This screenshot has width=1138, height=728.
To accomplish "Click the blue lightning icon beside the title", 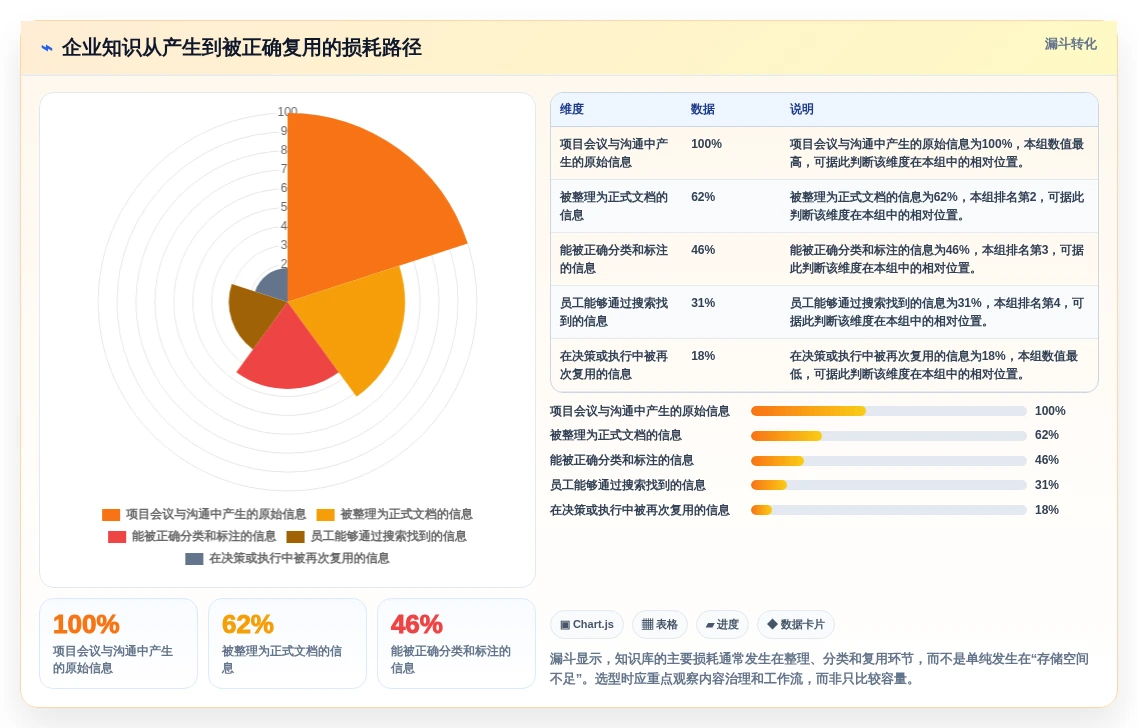I will tap(46, 49).
